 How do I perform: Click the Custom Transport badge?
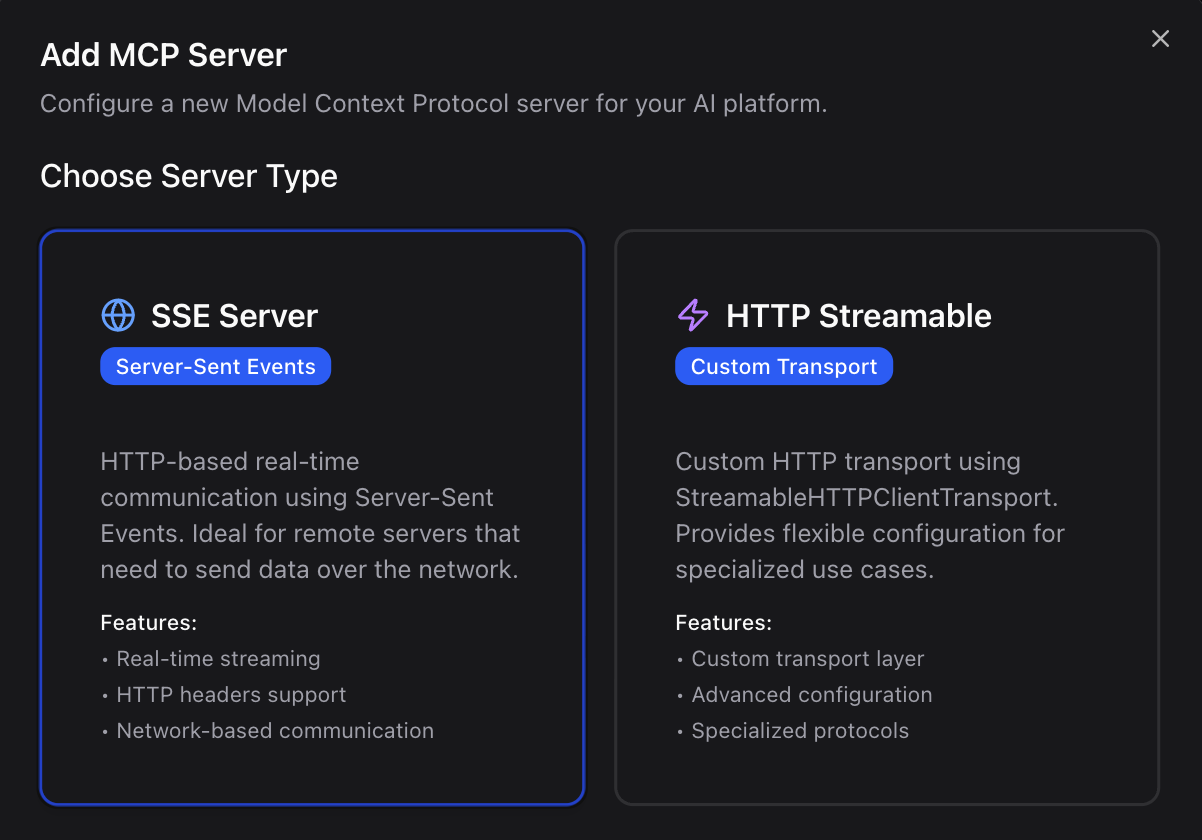(783, 366)
